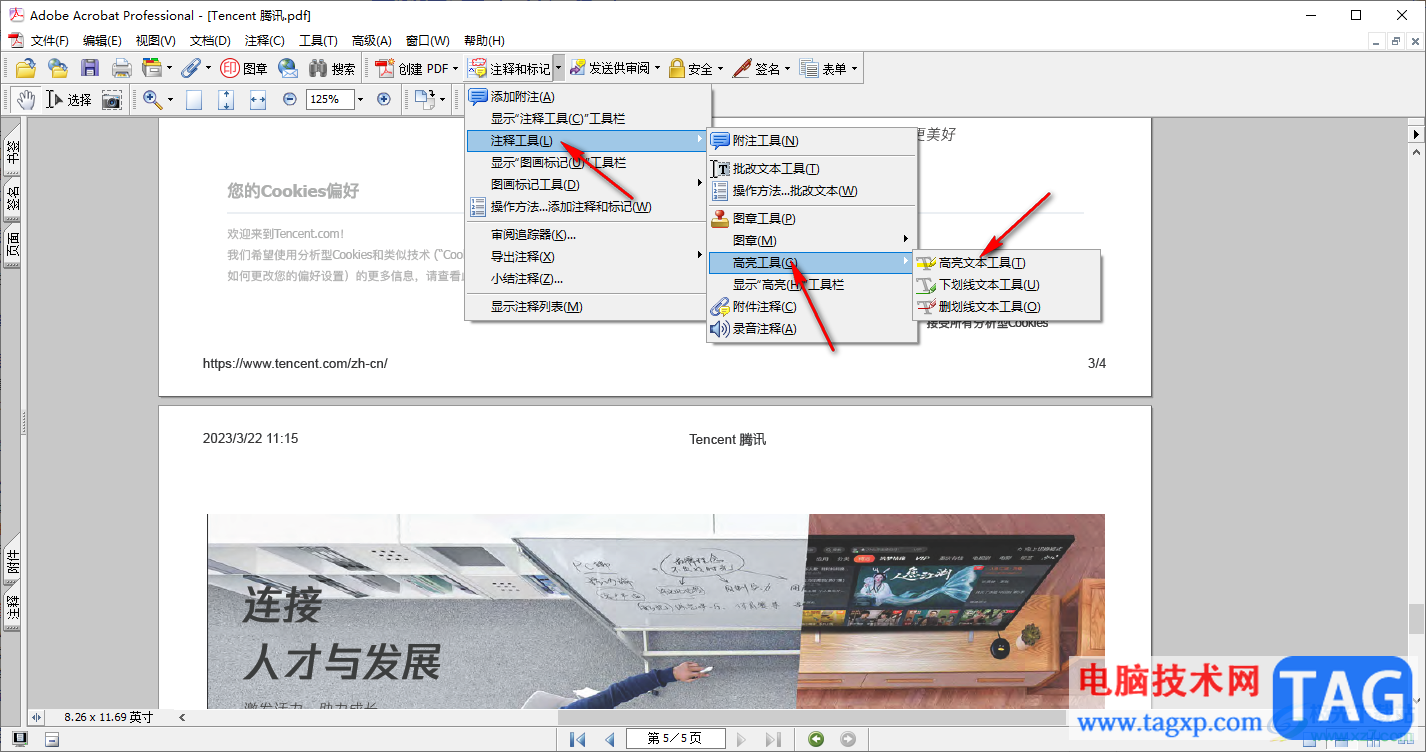Go to the previous page arrow
This screenshot has width=1426, height=752.
pyautogui.click(x=609, y=739)
